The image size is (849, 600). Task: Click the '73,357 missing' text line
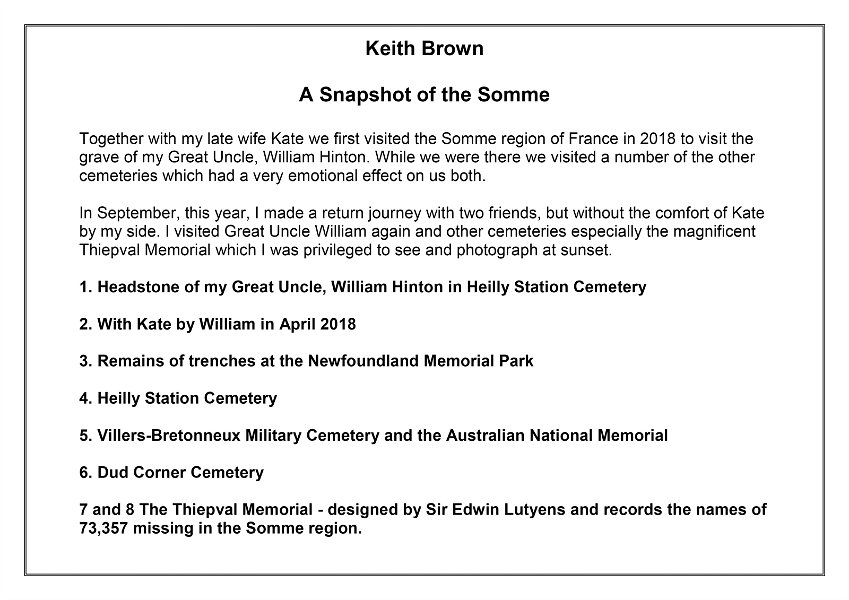click(x=220, y=529)
